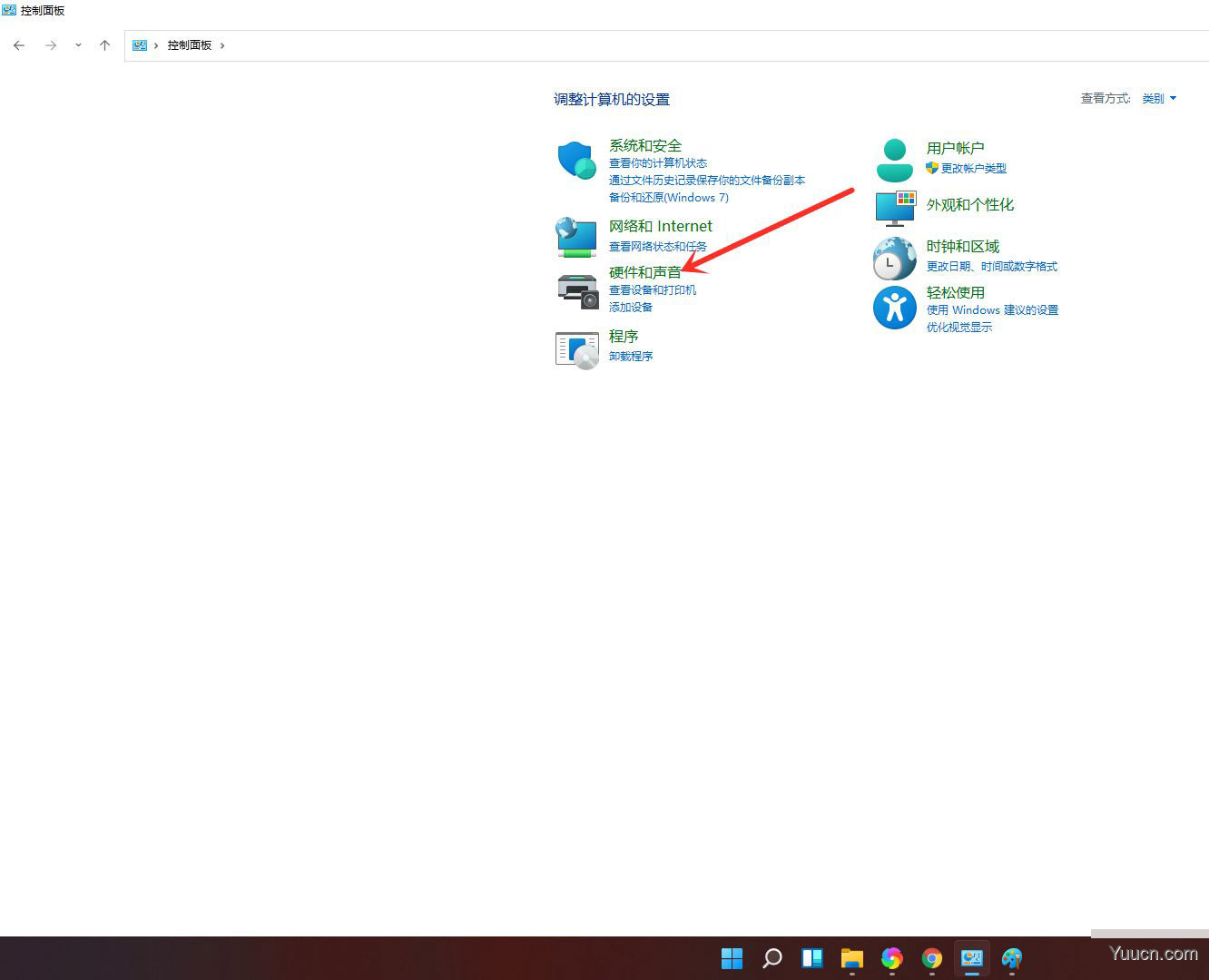Viewport: 1209px width, 980px height.
Task: Open 查看网络状态和任务 link
Action: point(657,247)
